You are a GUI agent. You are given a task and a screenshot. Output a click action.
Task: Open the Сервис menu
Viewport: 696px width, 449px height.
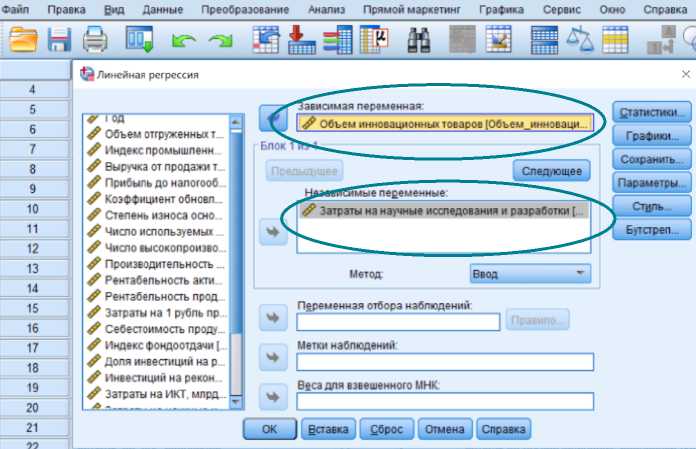(562, 9)
